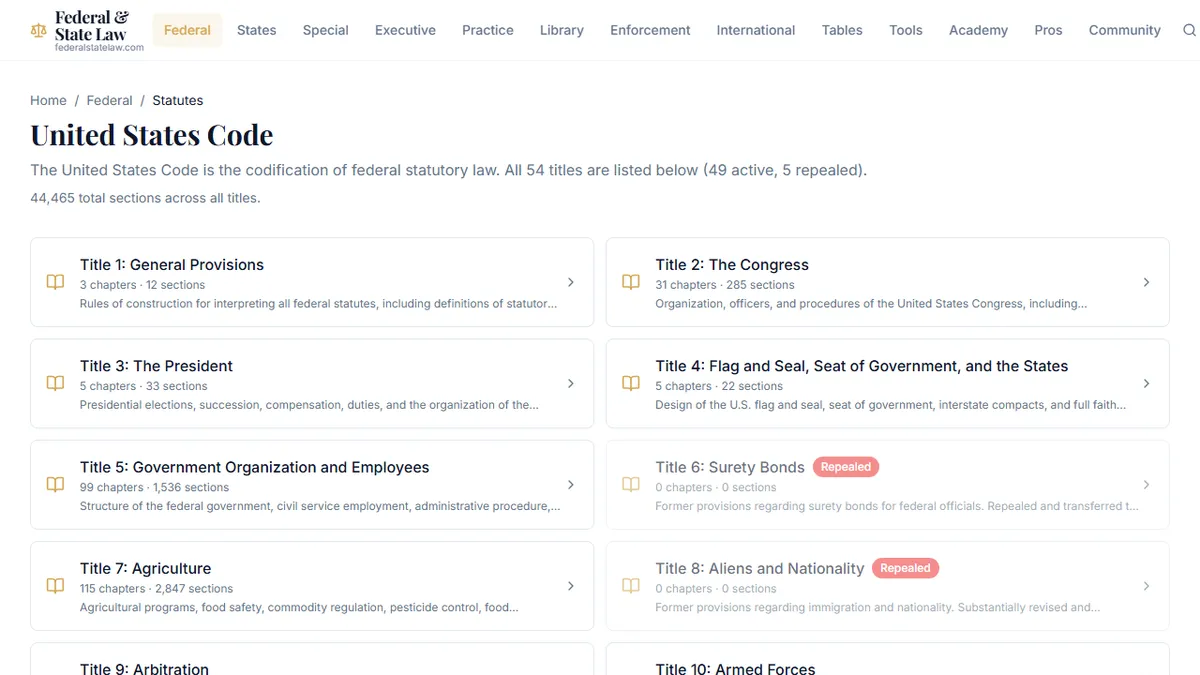Open Title 10: Armed Forces heading
Viewport: 1200px width, 675px height.
(736, 668)
